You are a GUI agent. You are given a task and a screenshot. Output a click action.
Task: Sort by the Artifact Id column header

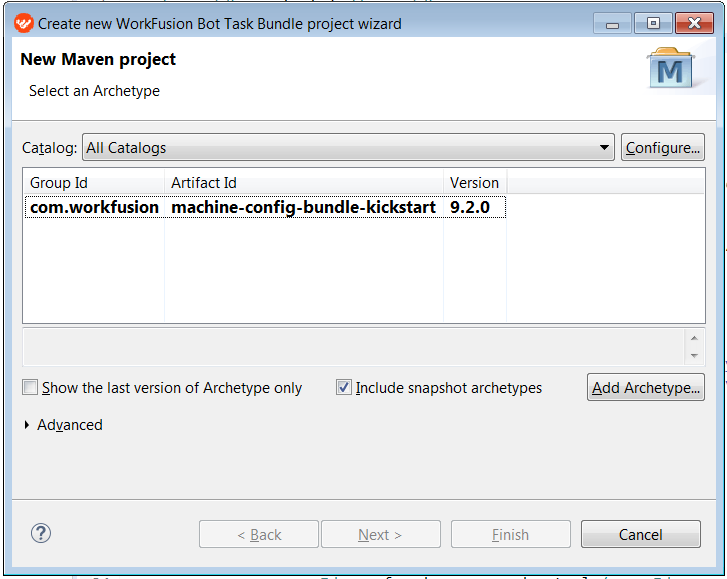pos(304,183)
